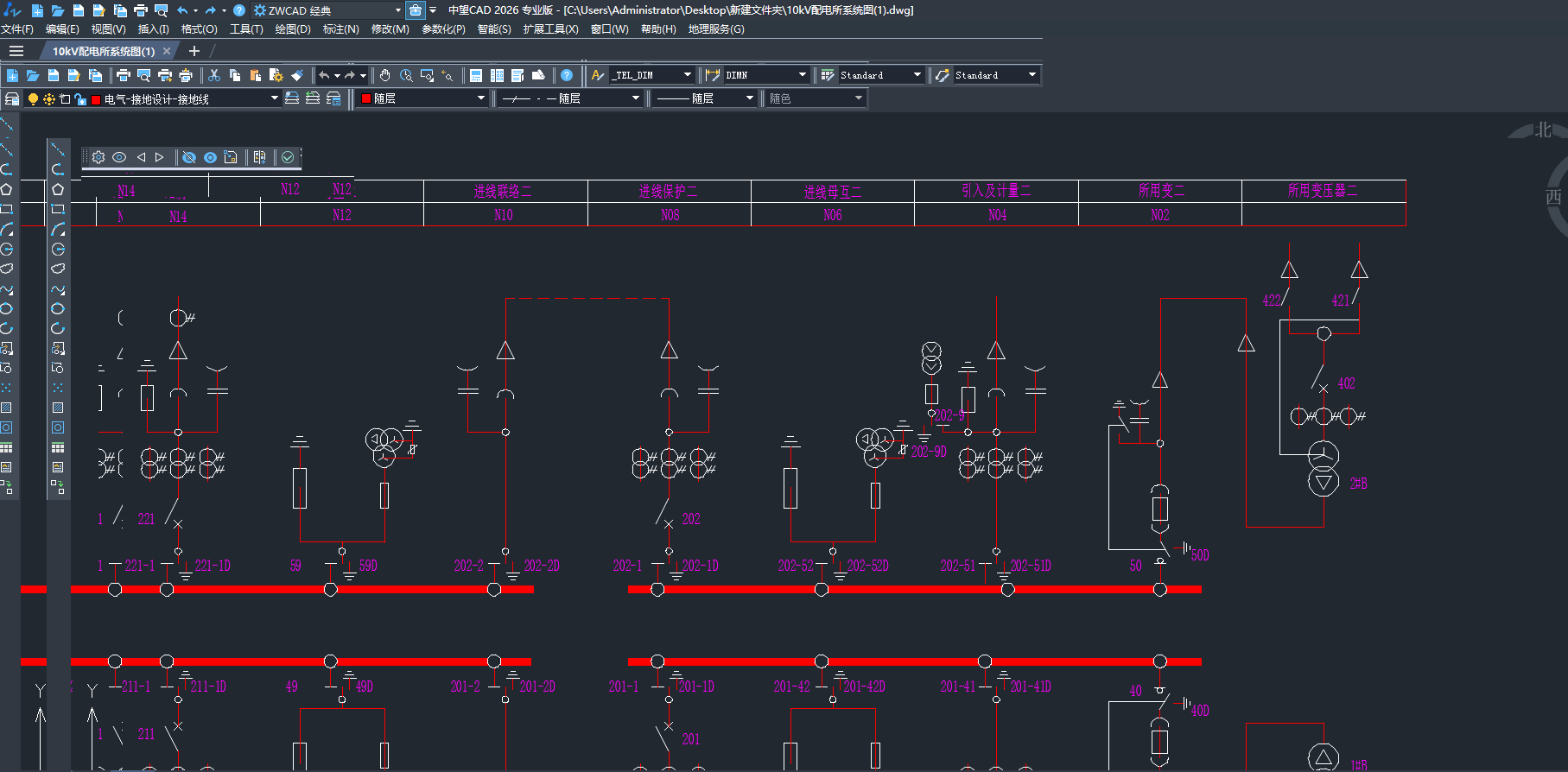Toggle the layer on/off light bulb
This screenshot has width=1568, height=772.
pyautogui.click(x=33, y=98)
